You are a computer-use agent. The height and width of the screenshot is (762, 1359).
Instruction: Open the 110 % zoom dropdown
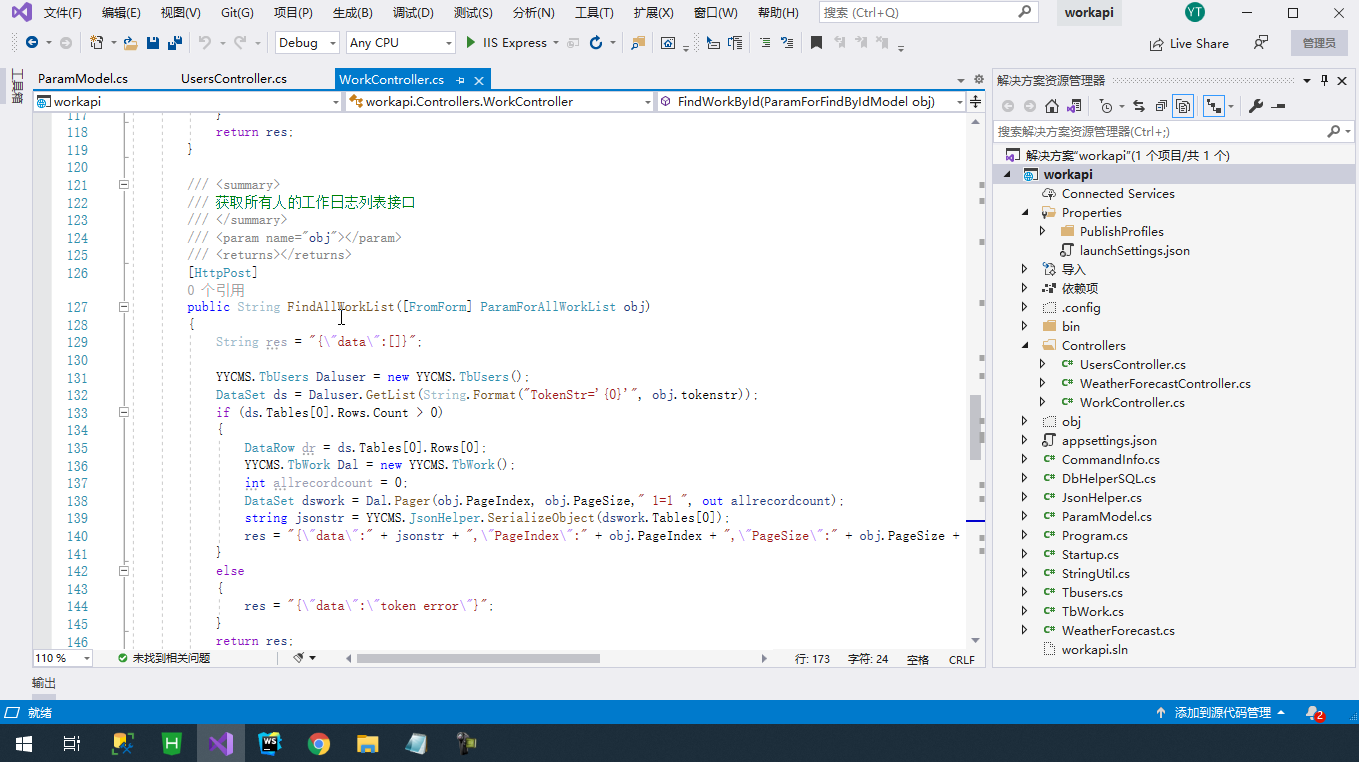coord(62,658)
